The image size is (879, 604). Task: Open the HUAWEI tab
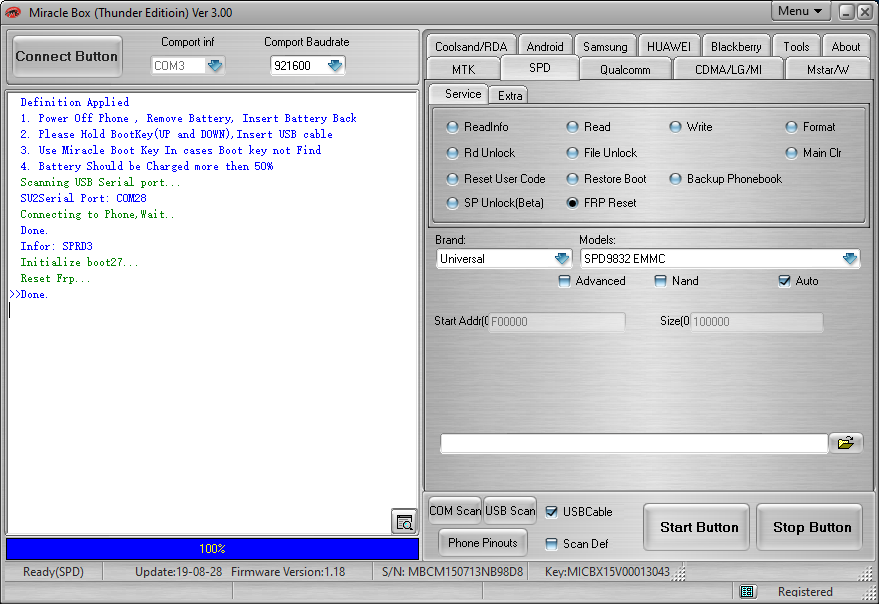point(669,47)
